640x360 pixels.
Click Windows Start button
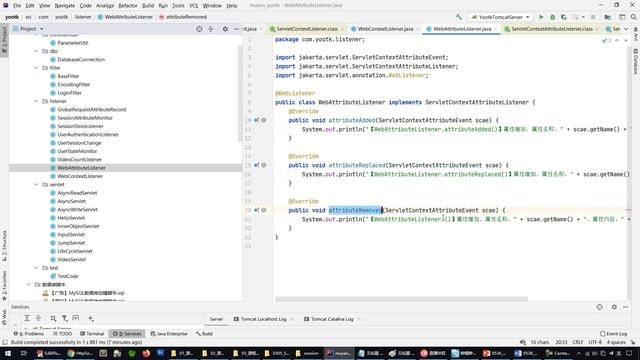(x=7, y=353)
